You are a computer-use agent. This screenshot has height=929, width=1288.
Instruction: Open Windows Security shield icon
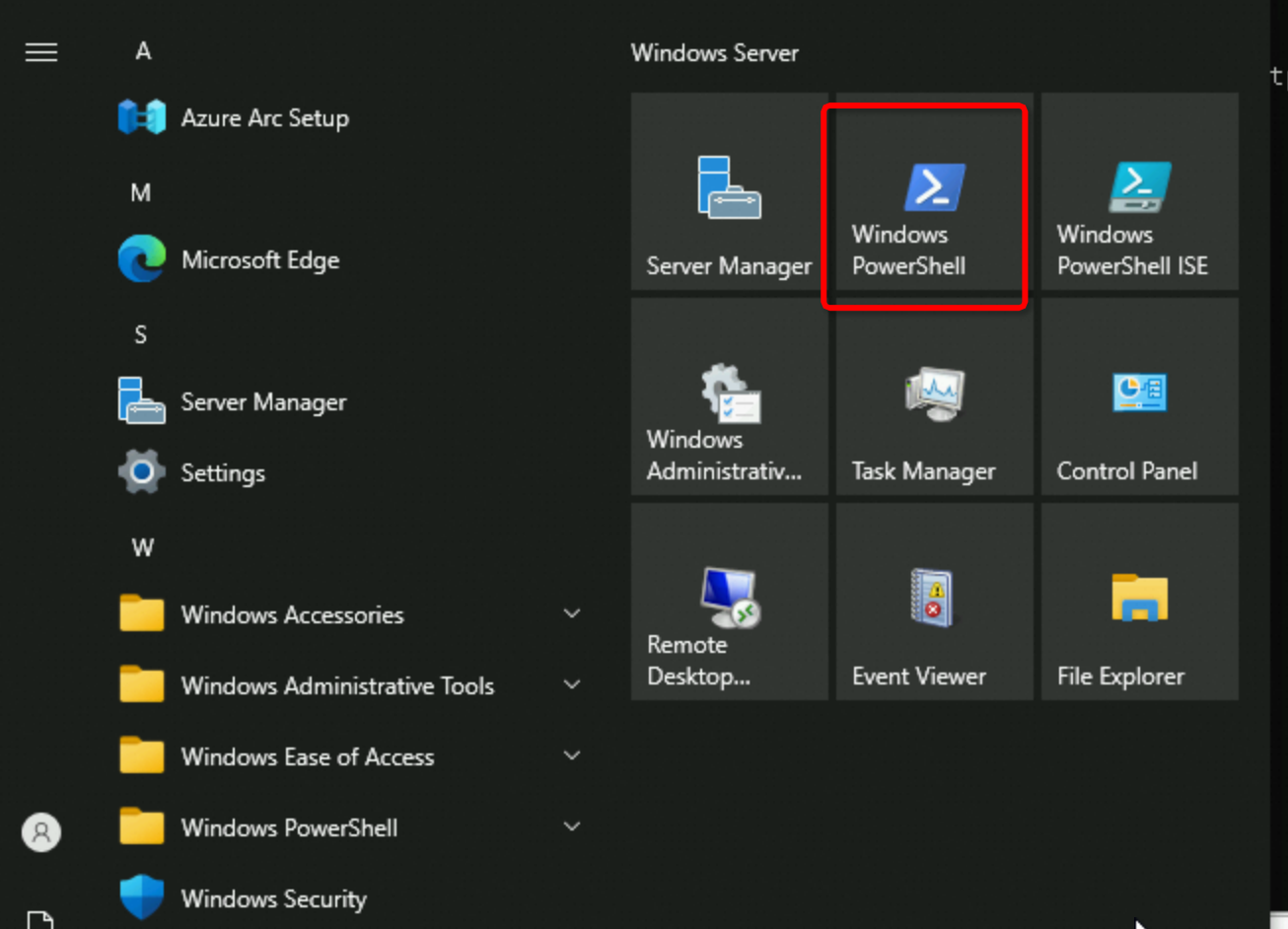141,898
